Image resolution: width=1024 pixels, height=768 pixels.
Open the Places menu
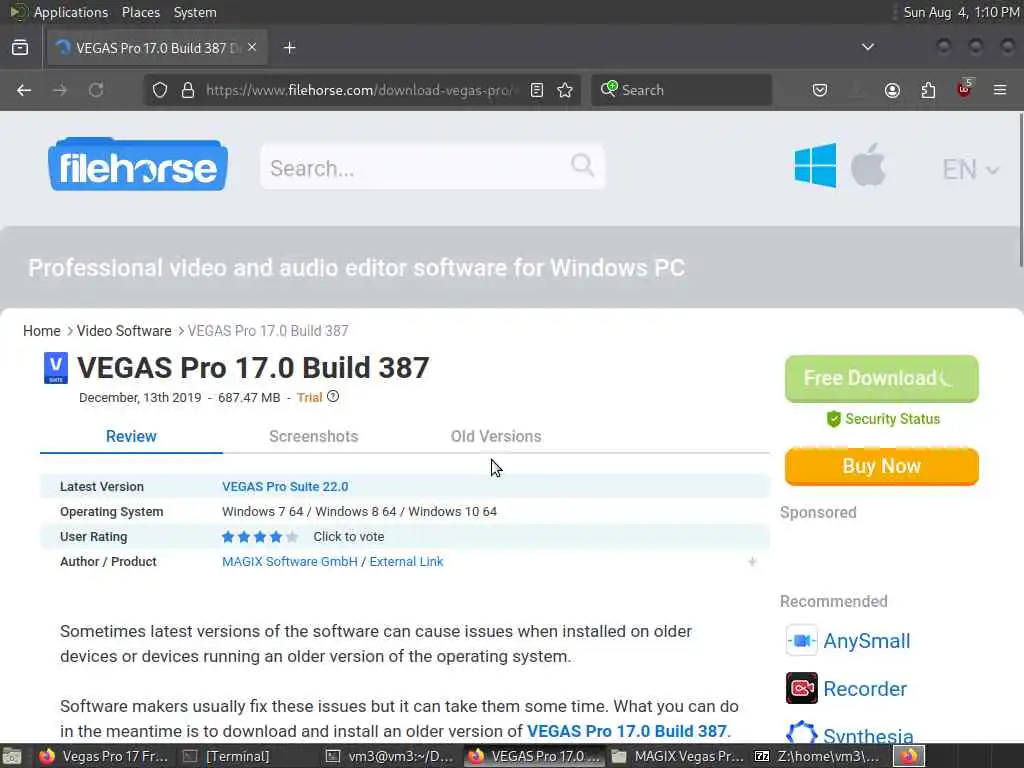(140, 12)
